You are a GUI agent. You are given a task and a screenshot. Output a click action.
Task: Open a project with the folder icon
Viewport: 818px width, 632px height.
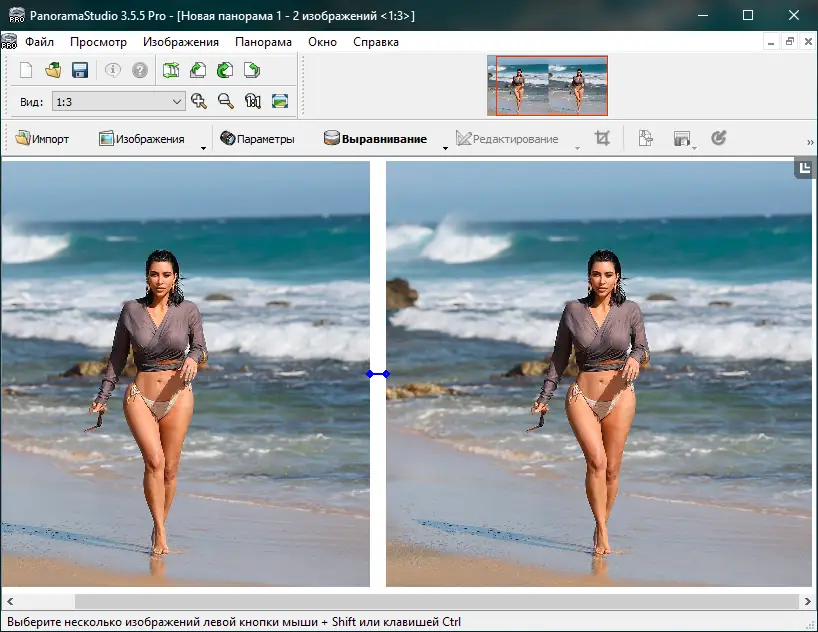click(53, 70)
